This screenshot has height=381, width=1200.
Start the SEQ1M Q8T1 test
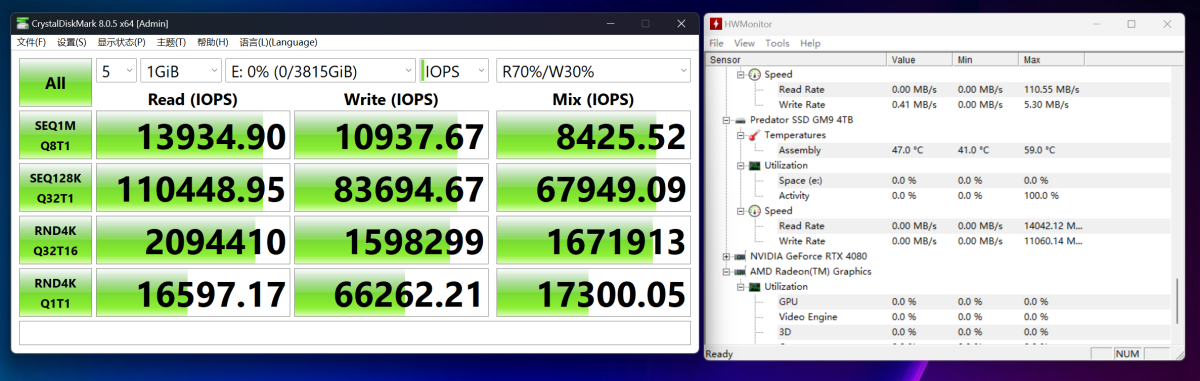55,135
